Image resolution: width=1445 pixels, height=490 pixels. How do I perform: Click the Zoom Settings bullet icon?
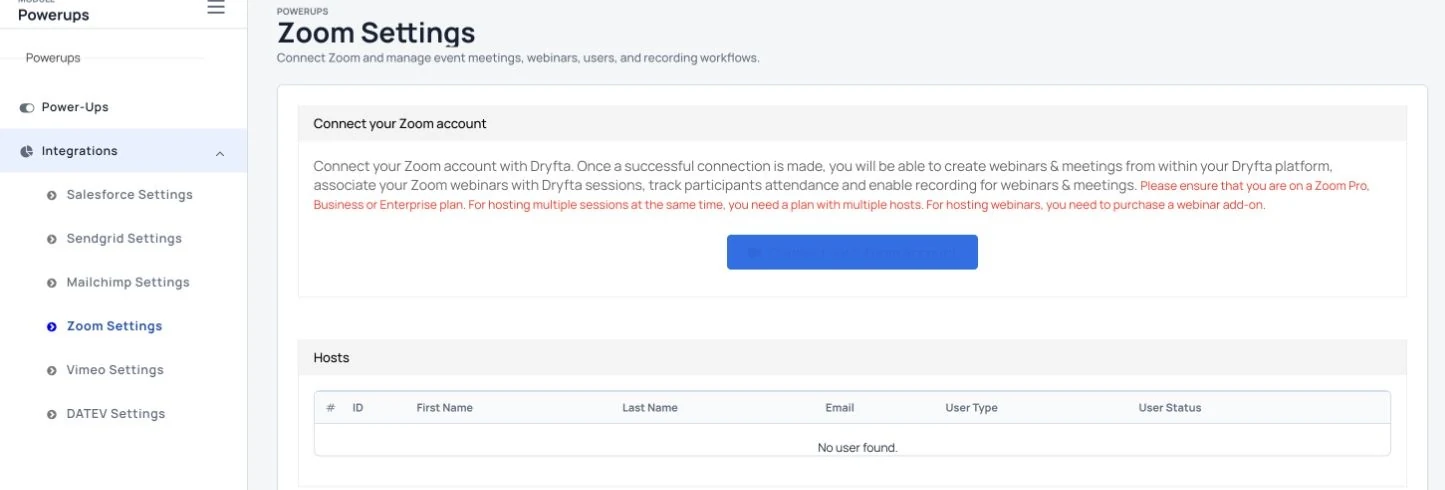pyautogui.click(x=52, y=326)
